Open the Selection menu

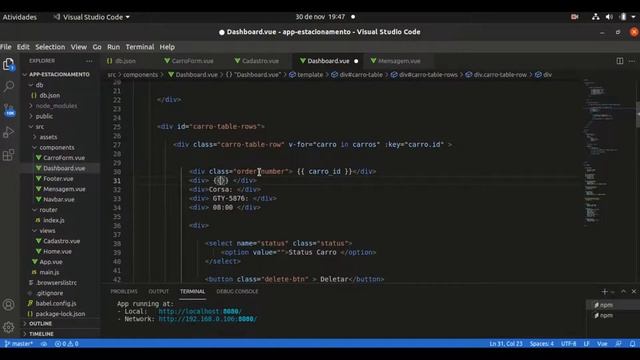(50, 47)
